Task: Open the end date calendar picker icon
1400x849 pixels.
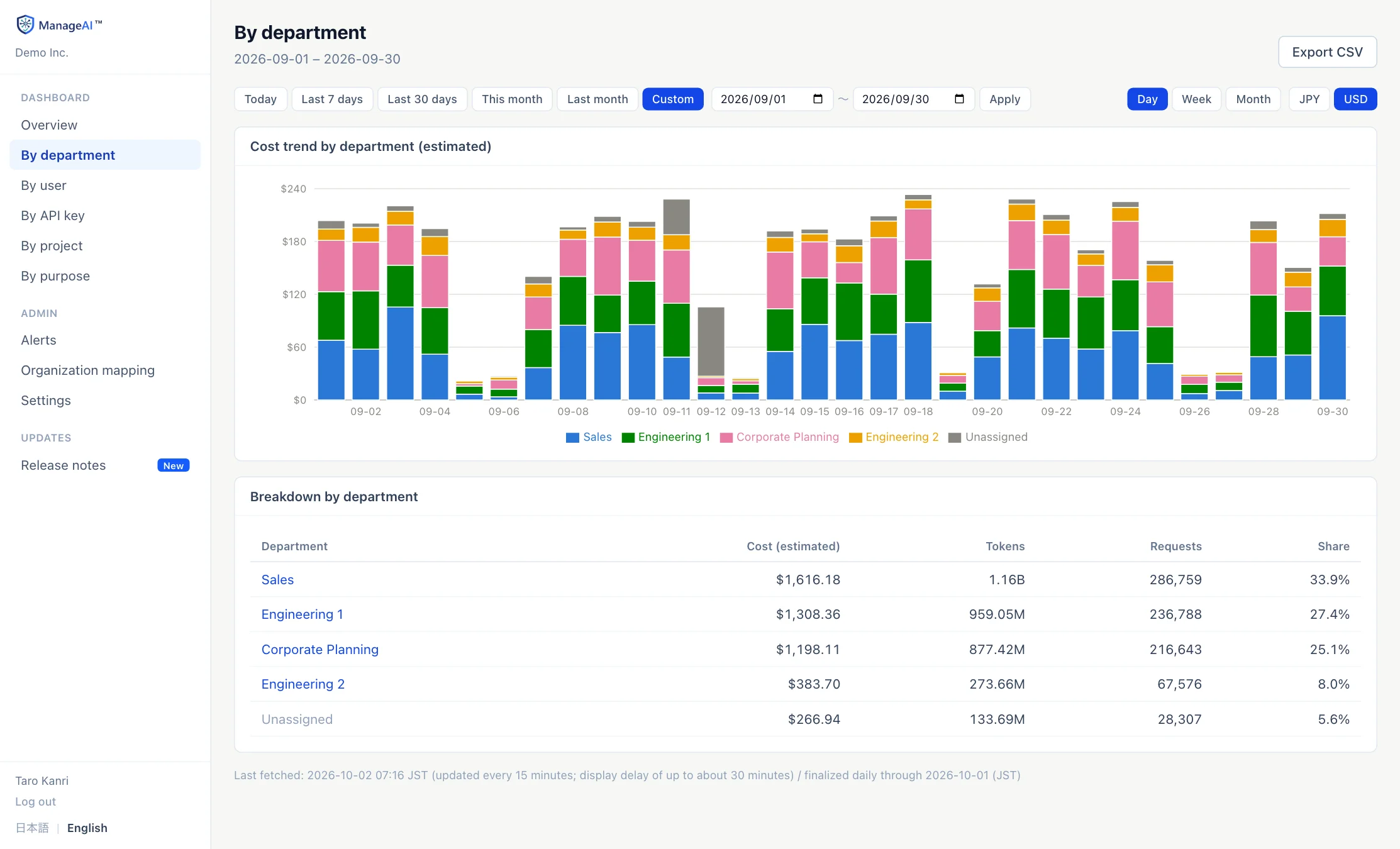Action: pos(959,99)
